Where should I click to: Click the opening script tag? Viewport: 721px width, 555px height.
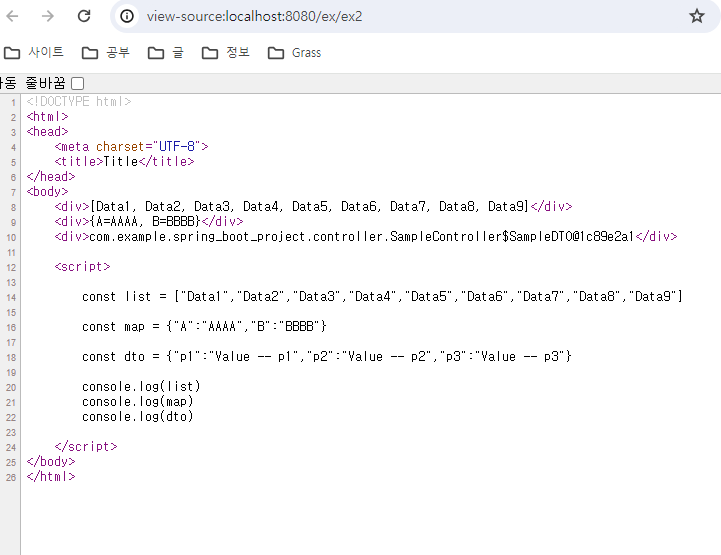coord(82,266)
